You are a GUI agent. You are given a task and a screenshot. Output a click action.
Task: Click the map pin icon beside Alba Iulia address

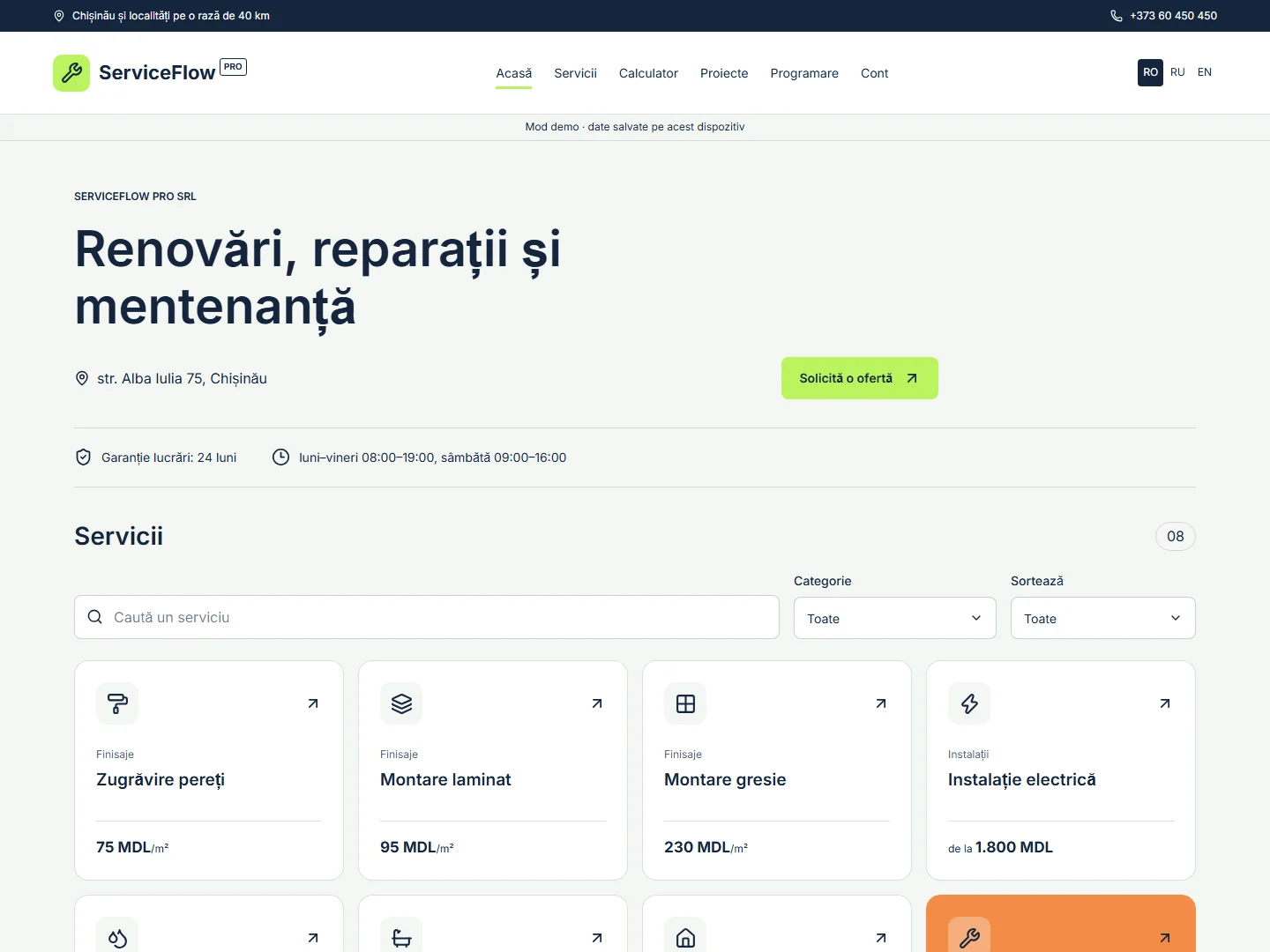82,378
